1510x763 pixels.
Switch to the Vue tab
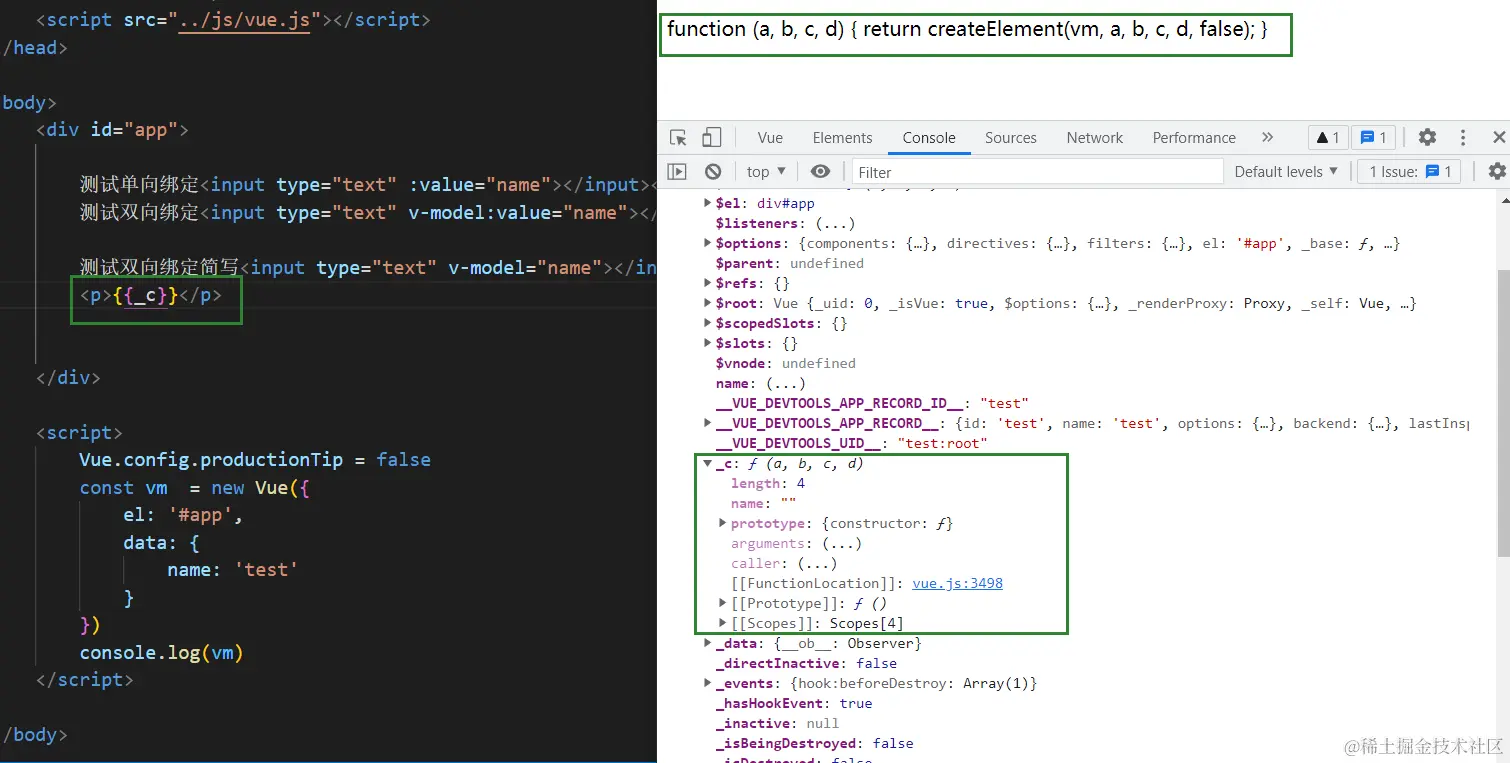click(x=770, y=138)
